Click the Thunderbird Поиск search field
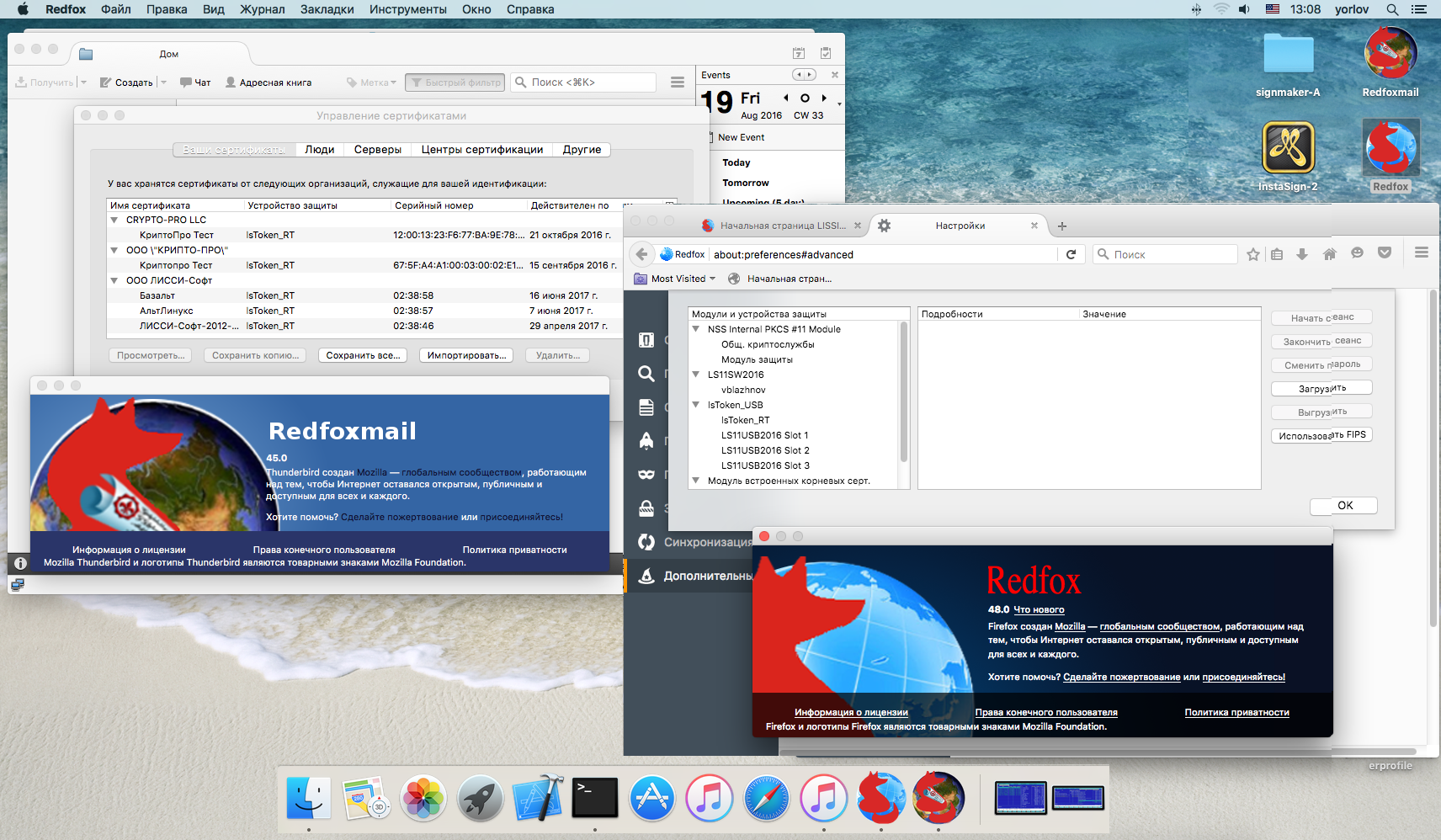The width and height of the screenshot is (1441, 840). (x=589, y=82)
